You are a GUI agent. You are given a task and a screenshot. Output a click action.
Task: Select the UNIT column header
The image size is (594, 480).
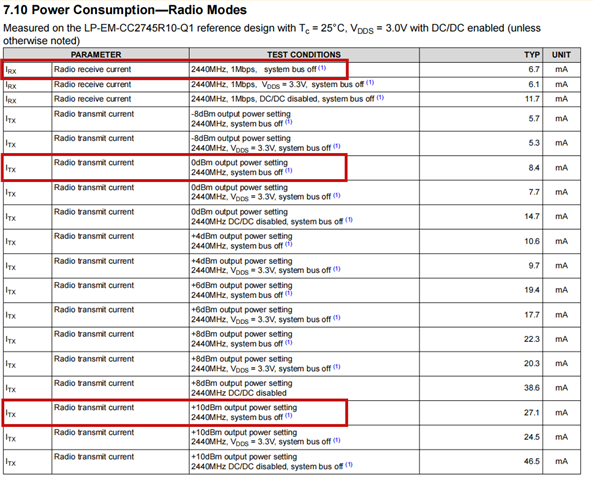(561, 55)
